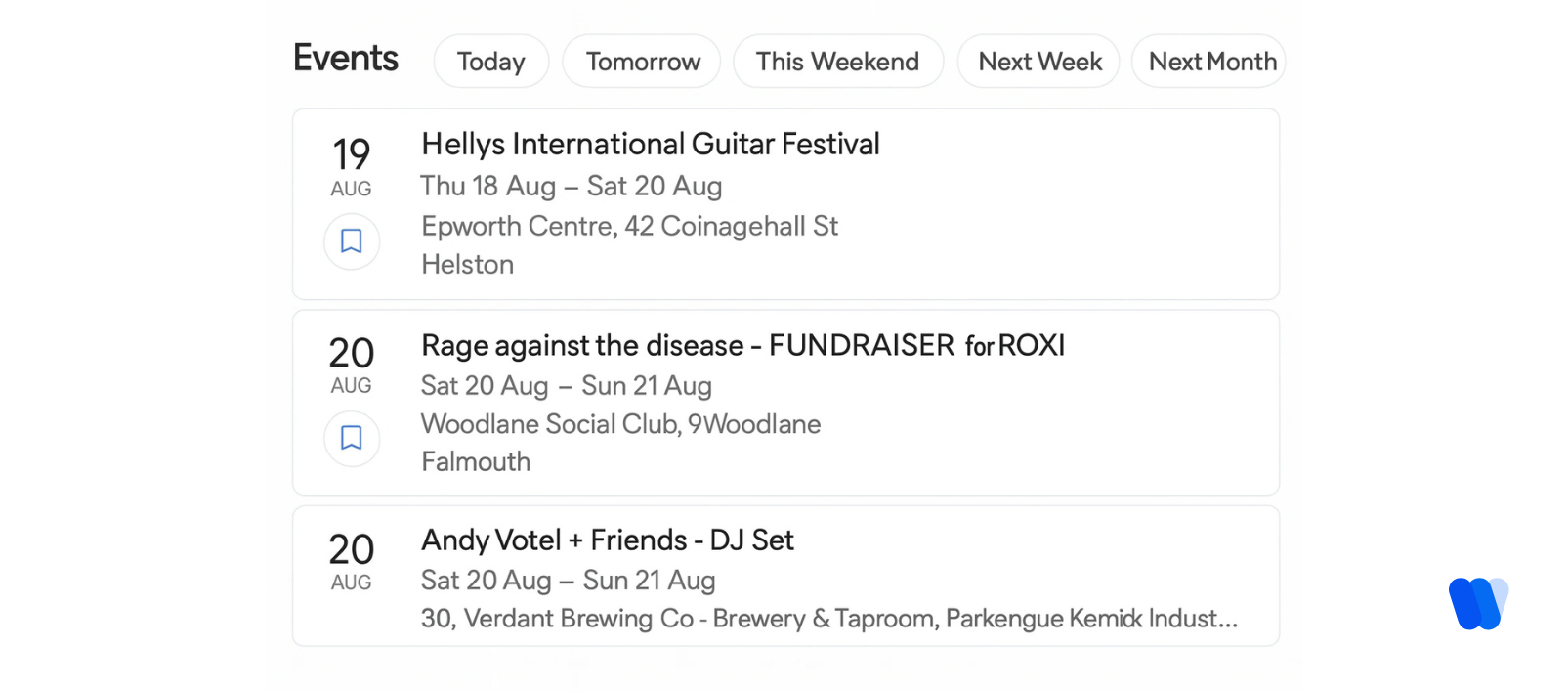Select the Tomorrow filter chip
Screen dimensions: 1568x691
(641, 61)
